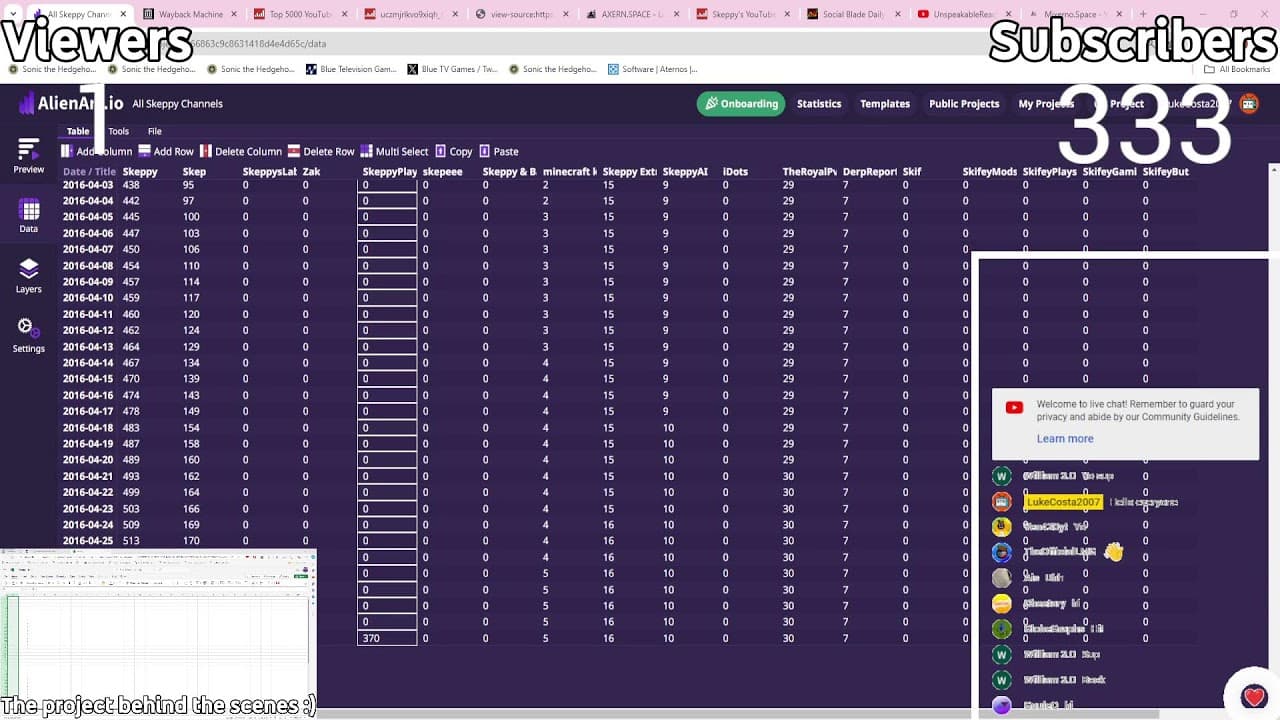Image resolution: width=1280 pixels, height=720 pixels.
Task: Click the SkifeyBut column header
Action: 1165,172
